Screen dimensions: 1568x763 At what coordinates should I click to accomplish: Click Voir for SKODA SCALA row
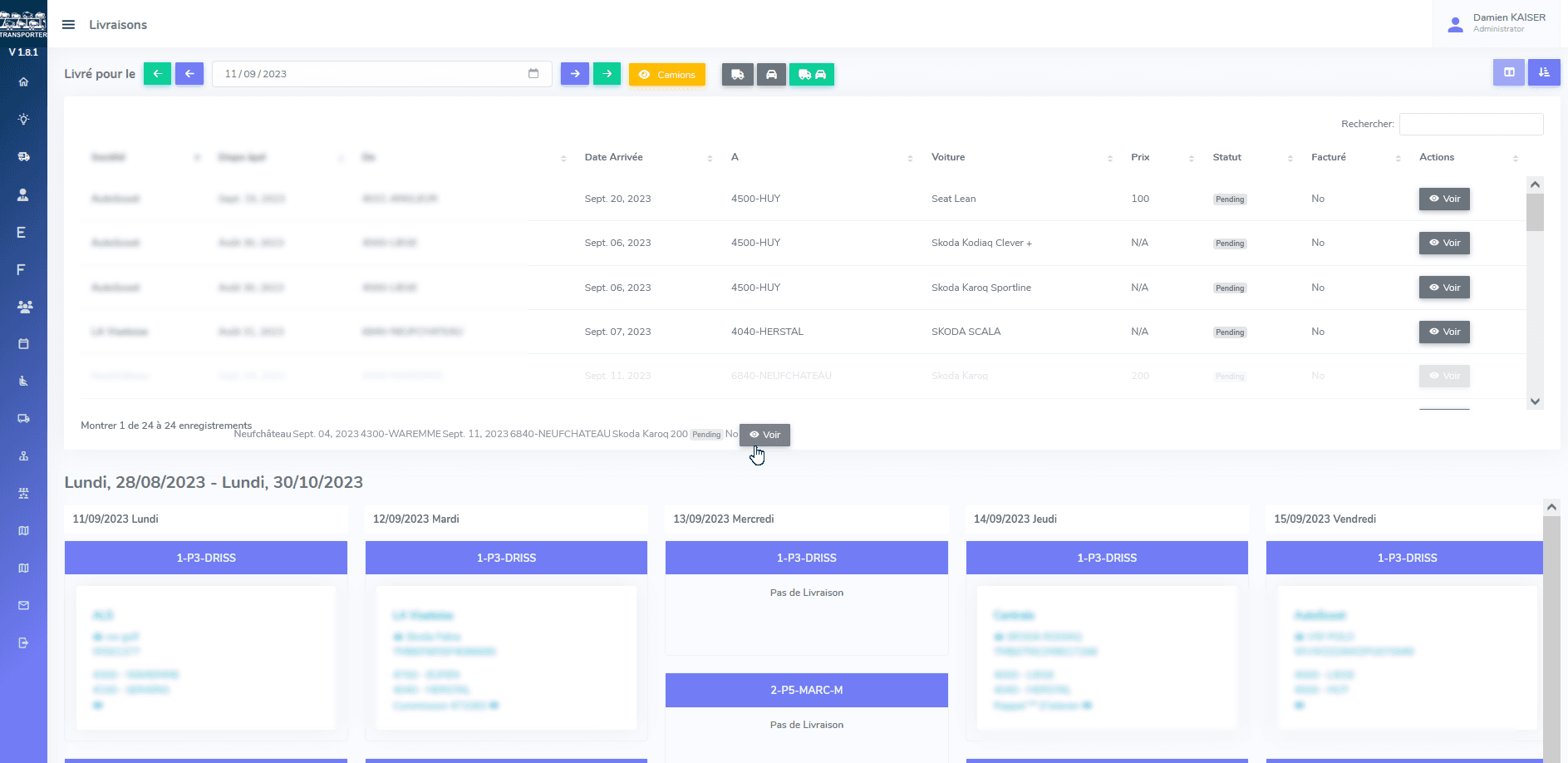pos(1444,332)
